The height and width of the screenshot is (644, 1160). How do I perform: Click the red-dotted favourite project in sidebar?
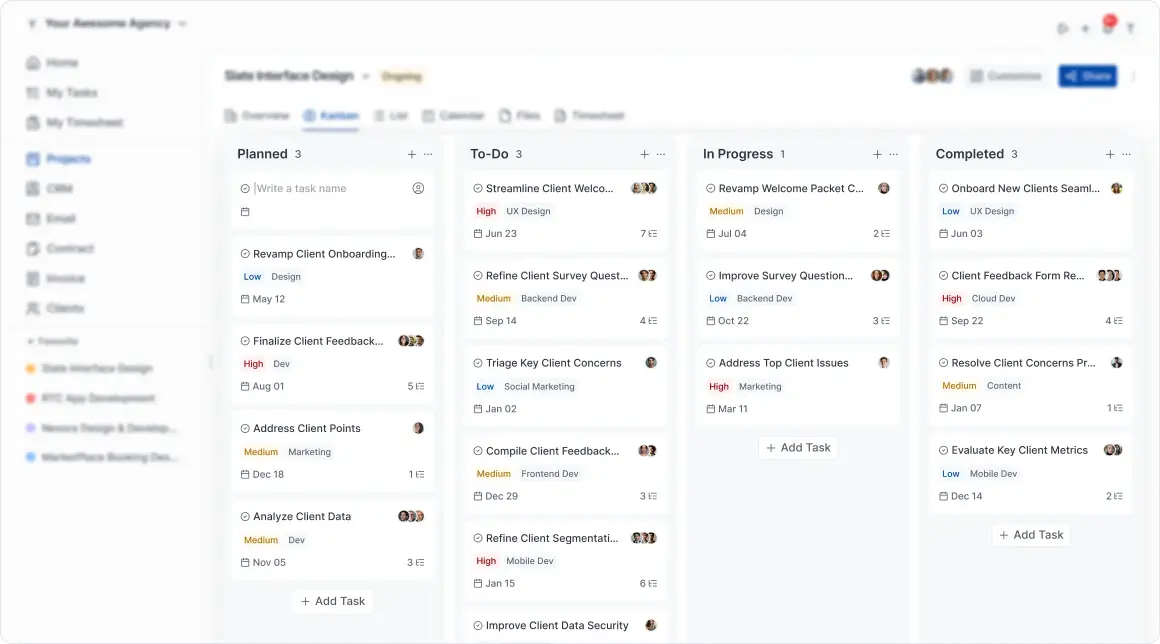tap(91, 399)
